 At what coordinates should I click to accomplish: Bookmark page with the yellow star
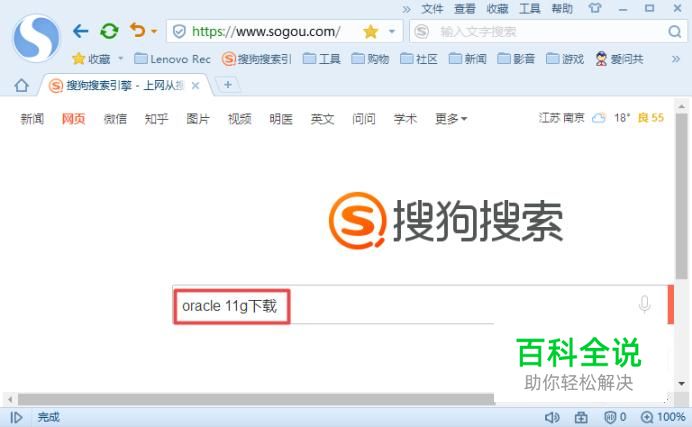tap(370, 31)
